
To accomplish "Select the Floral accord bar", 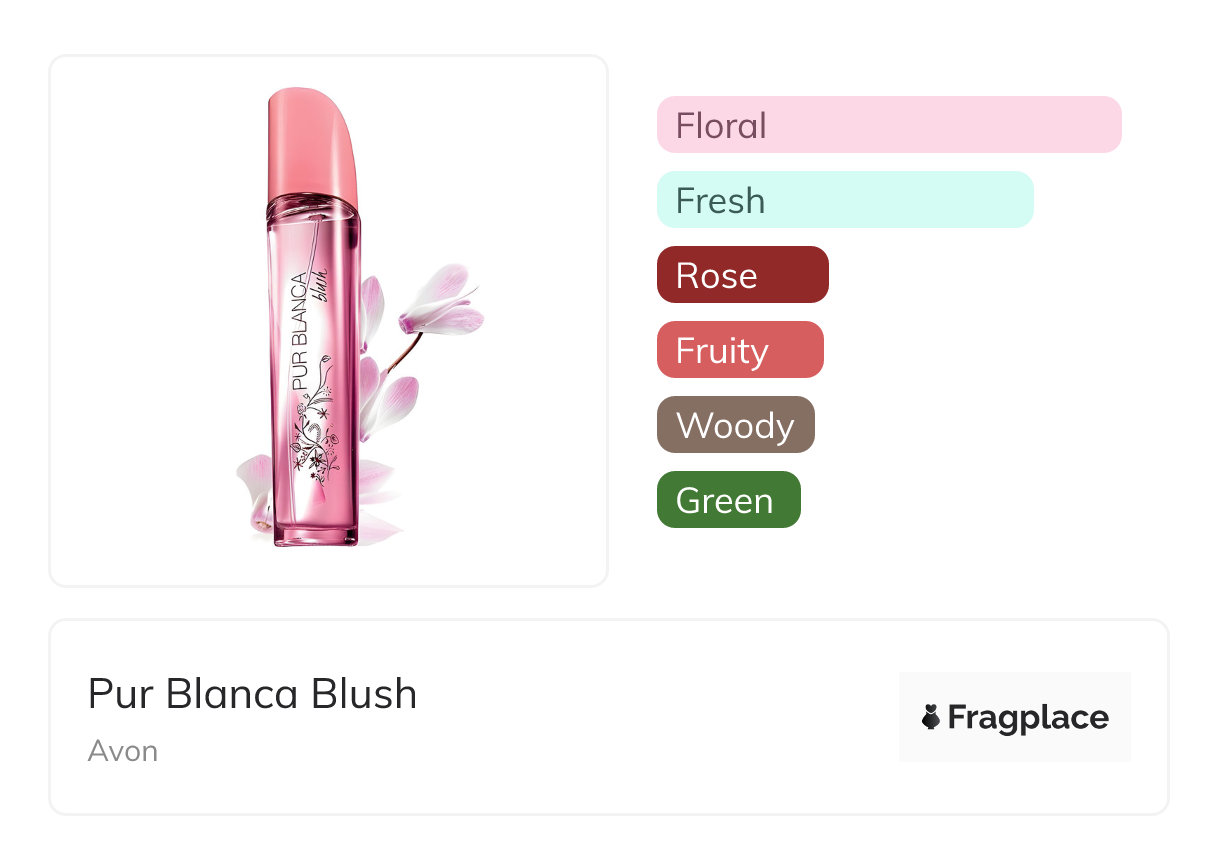I will click(888, 125).
